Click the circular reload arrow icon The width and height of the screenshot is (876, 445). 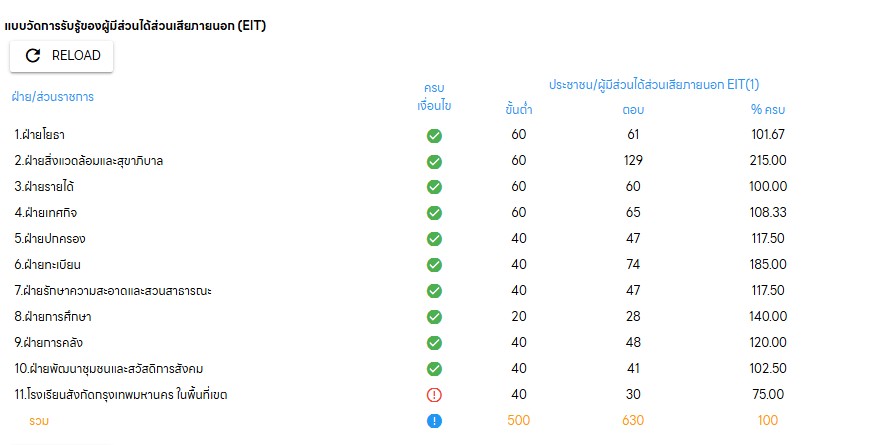pyautogui.click(x=33, y=55)
